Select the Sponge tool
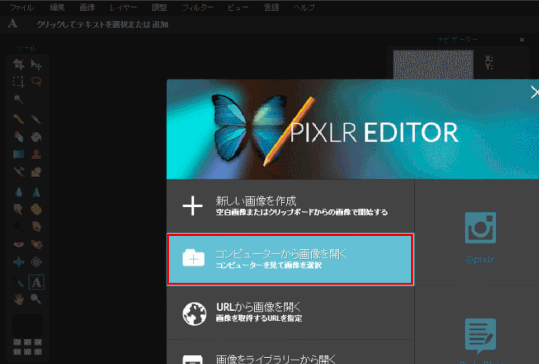The height and width of the screenshot is (364, 539). (36, 209)
